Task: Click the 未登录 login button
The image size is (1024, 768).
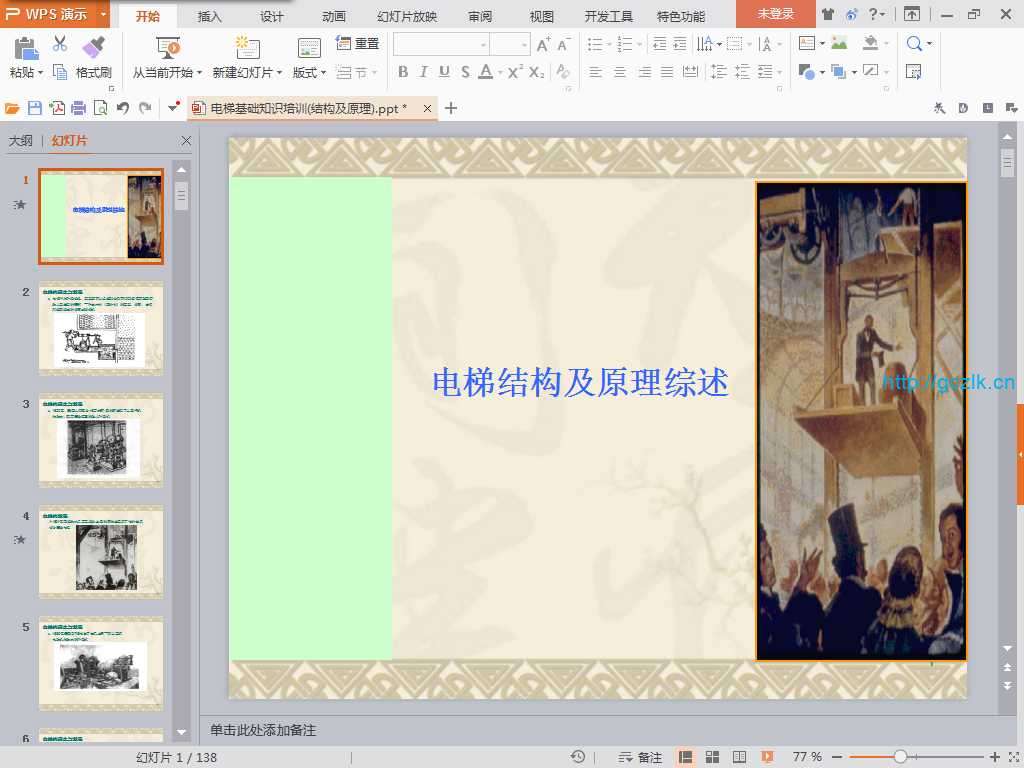Action: [x=775, y=14]
